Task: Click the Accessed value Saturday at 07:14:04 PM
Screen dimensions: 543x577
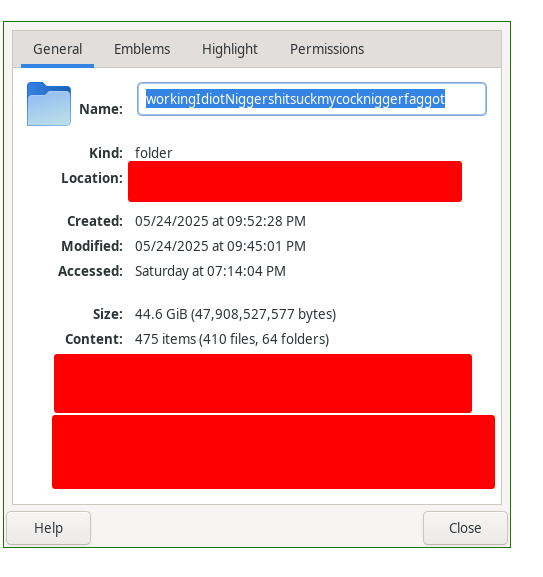Action: coord(210,271)
